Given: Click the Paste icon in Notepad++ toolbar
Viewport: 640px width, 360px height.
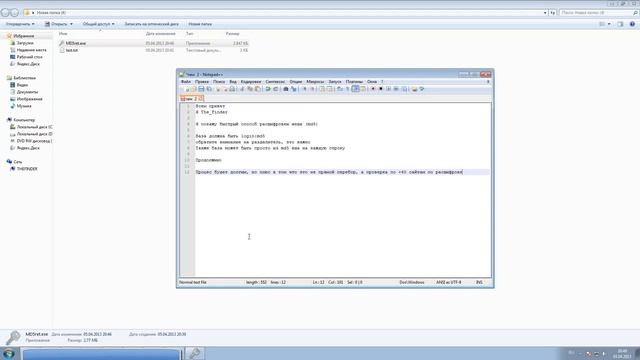Looking at the screenshot, I should click(x=258, y=89).
